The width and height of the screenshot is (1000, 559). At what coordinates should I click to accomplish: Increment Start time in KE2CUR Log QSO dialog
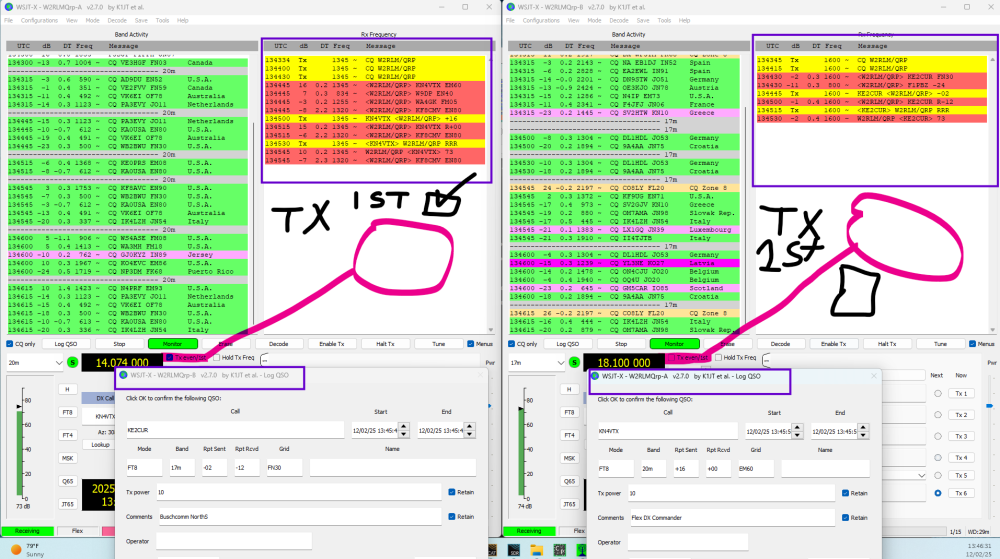[404, 426]
